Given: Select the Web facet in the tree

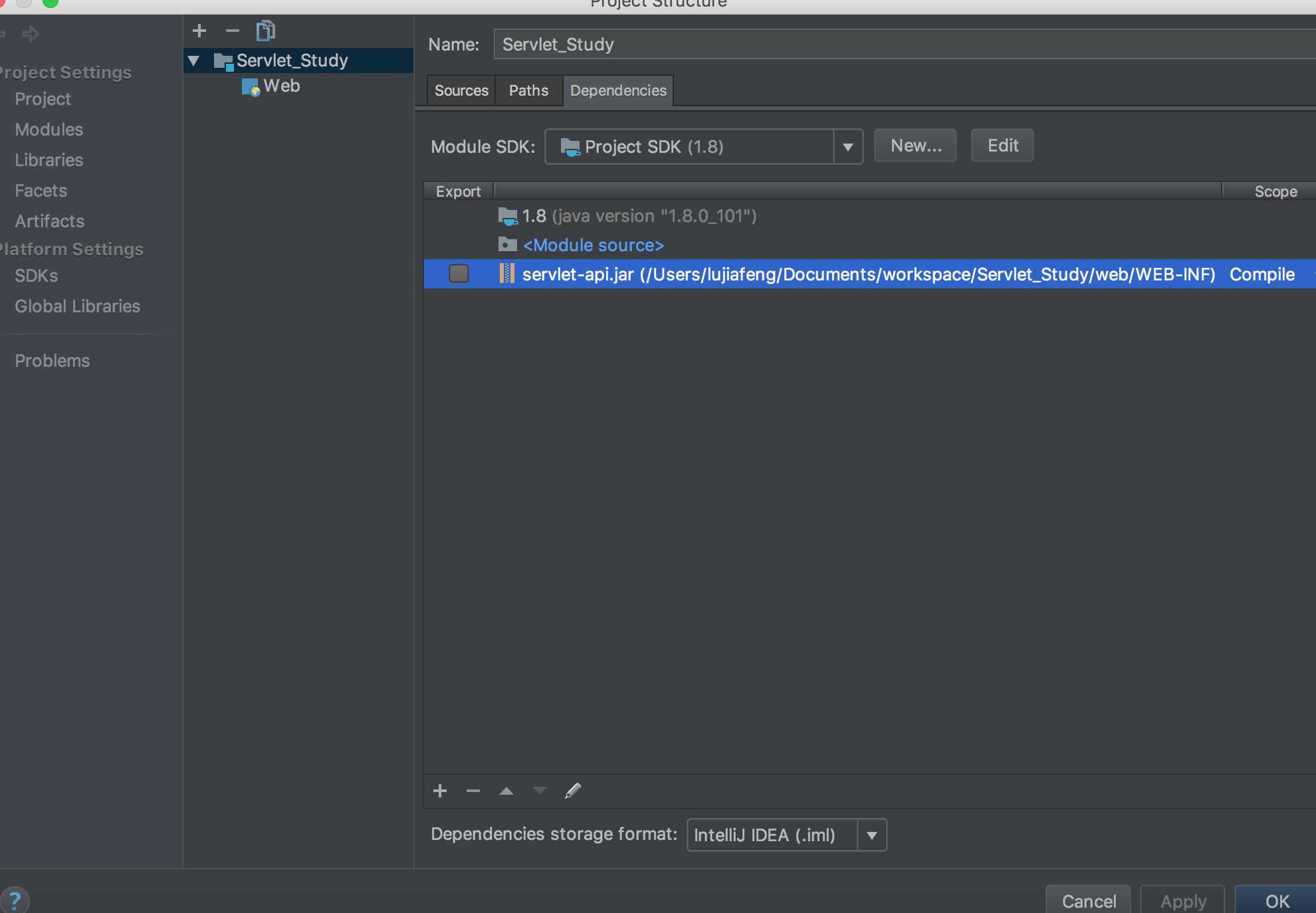Looking at the screenshot, I should [x=281, y=86].
